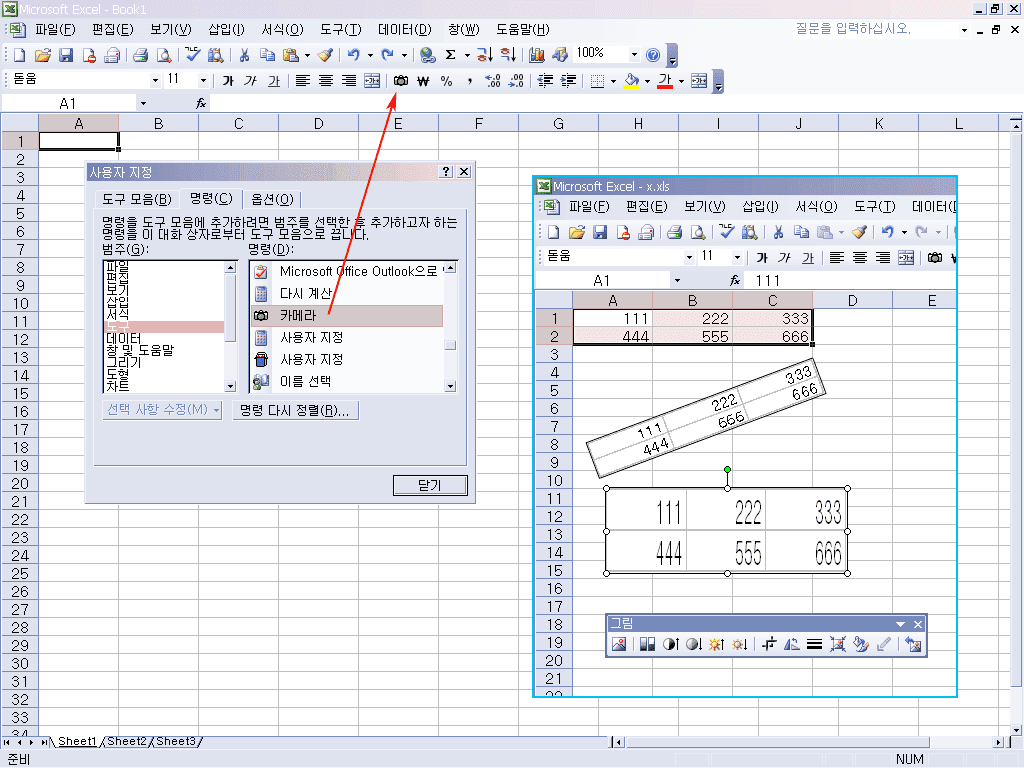Viewport: 1024px width, 768px height.
Task: Open the Name Box dropdown arrow beside A1
Action: pos(143,103)
